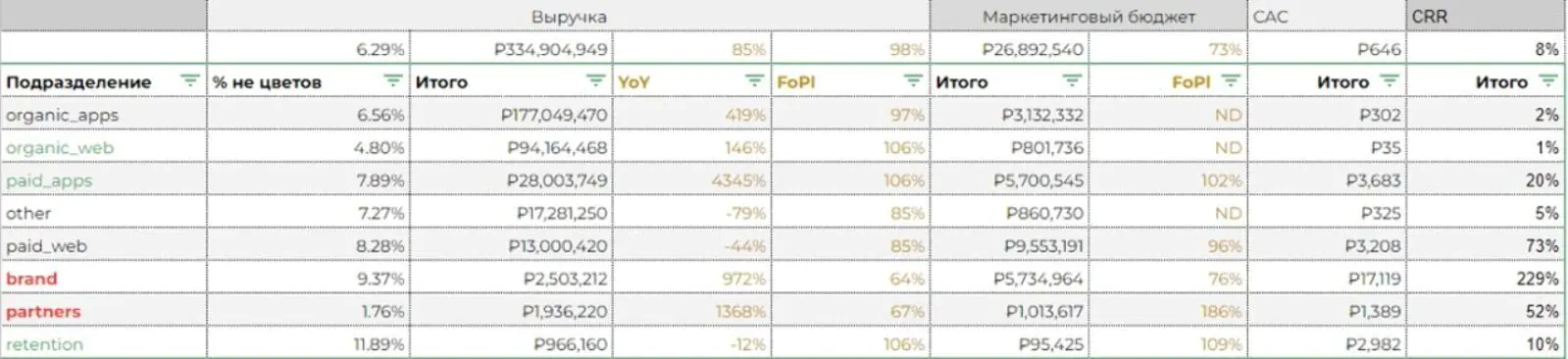The height and width of the screenshot is (359, 1568).
Task: Click filter icon on marketing budget Итого
Action: tap(1072, 81)
